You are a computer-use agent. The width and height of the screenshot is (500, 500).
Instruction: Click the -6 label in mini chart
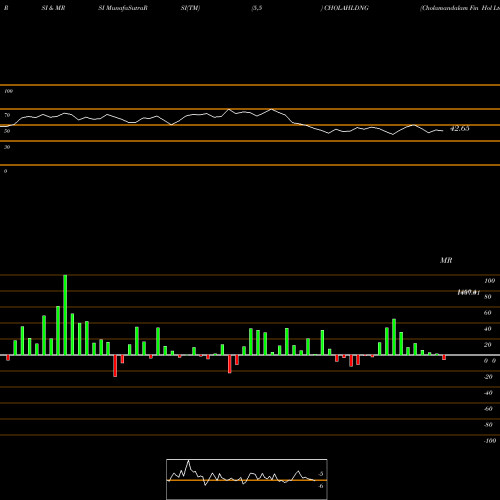coord(320,486)
